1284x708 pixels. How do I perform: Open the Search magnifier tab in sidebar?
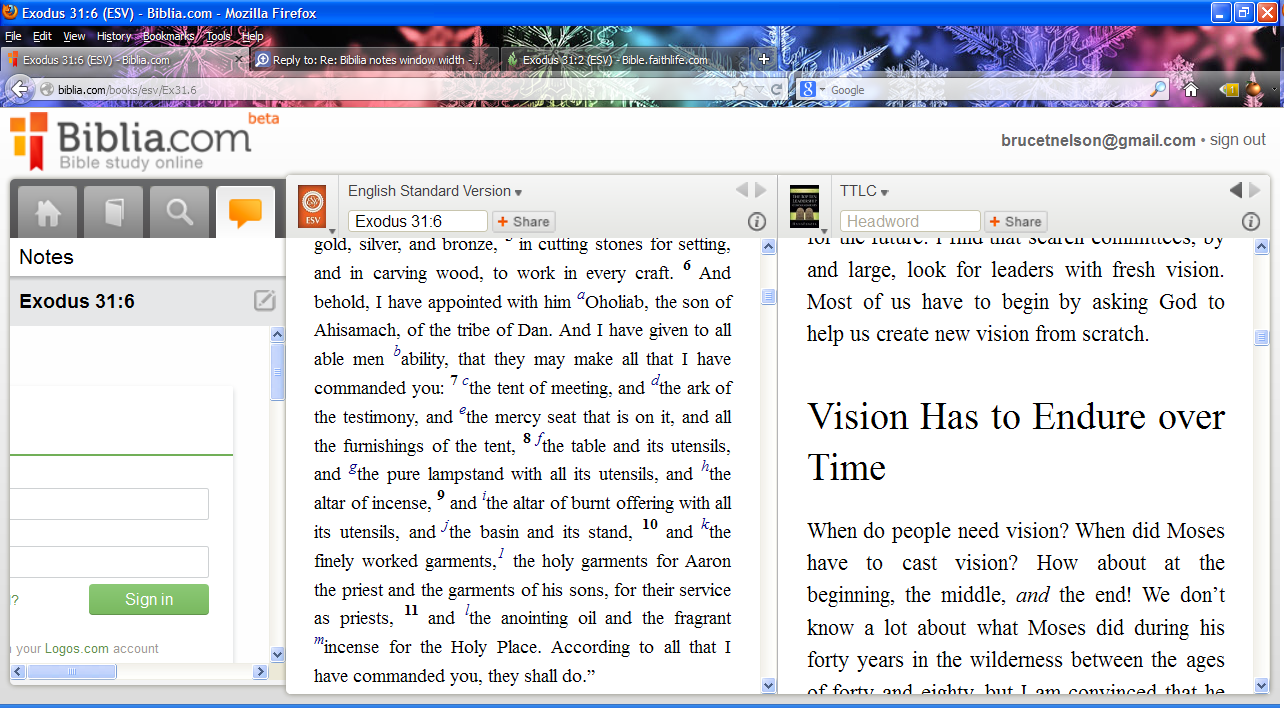pyautogui.click(x=180, y=212)
